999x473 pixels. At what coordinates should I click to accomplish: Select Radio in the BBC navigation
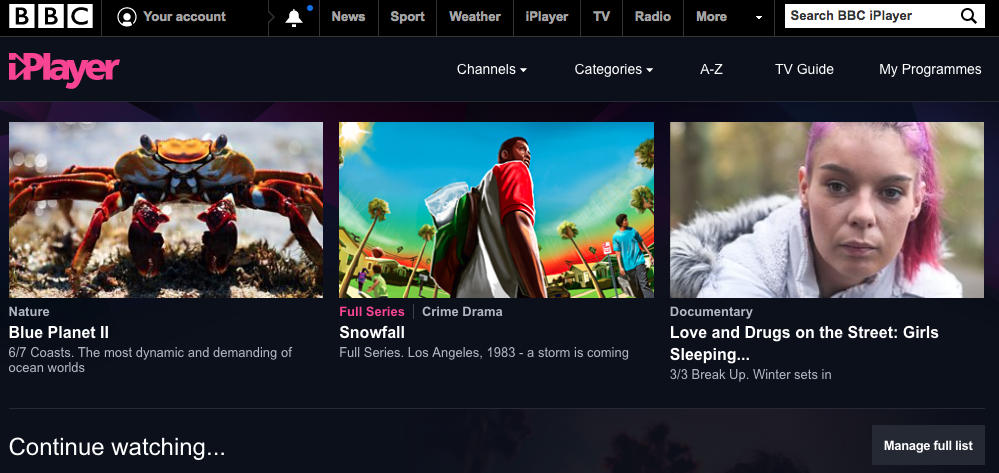[x=652, y=17]
